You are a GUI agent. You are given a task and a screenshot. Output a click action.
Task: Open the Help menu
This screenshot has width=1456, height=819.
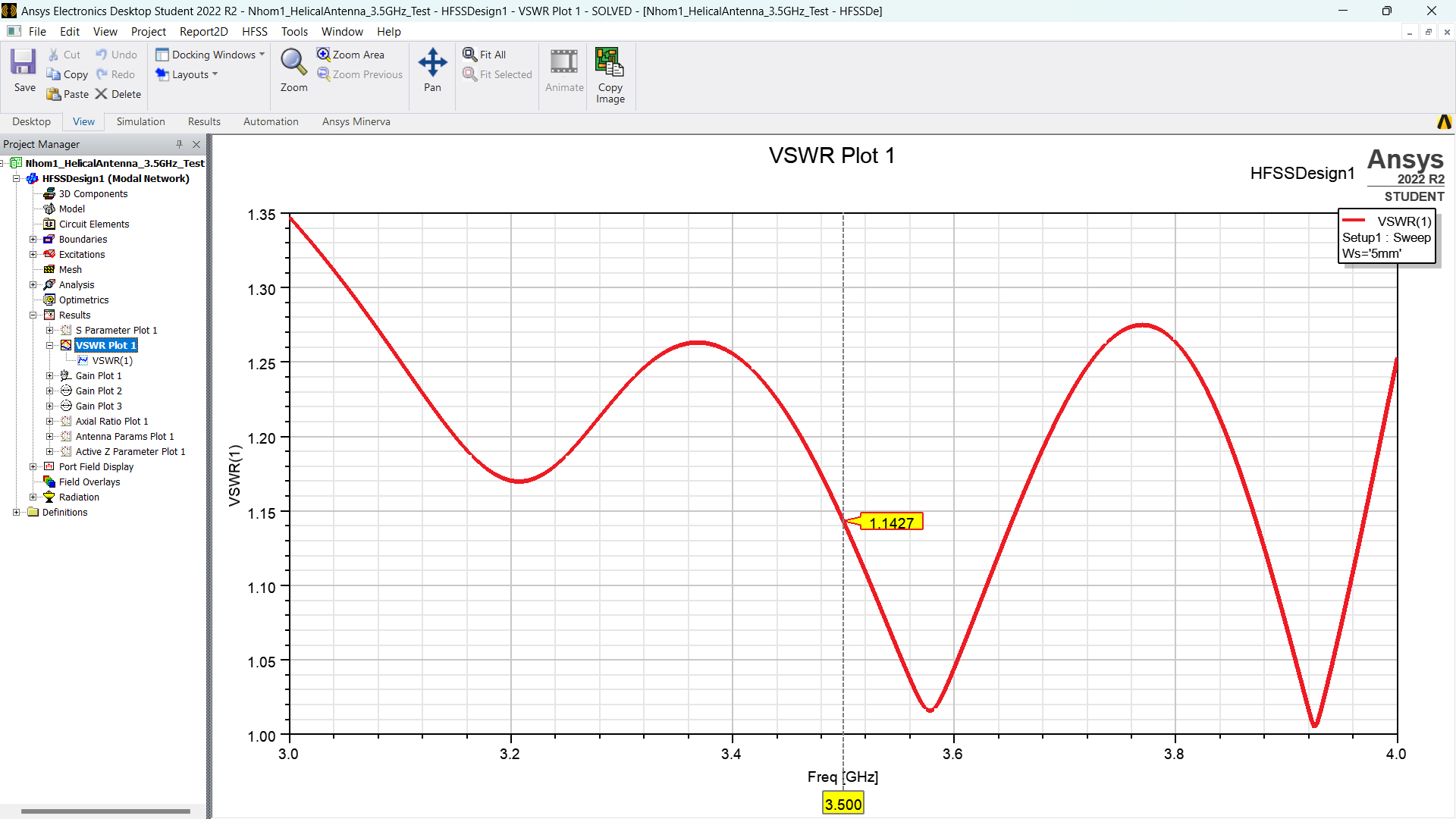(389, 31)
